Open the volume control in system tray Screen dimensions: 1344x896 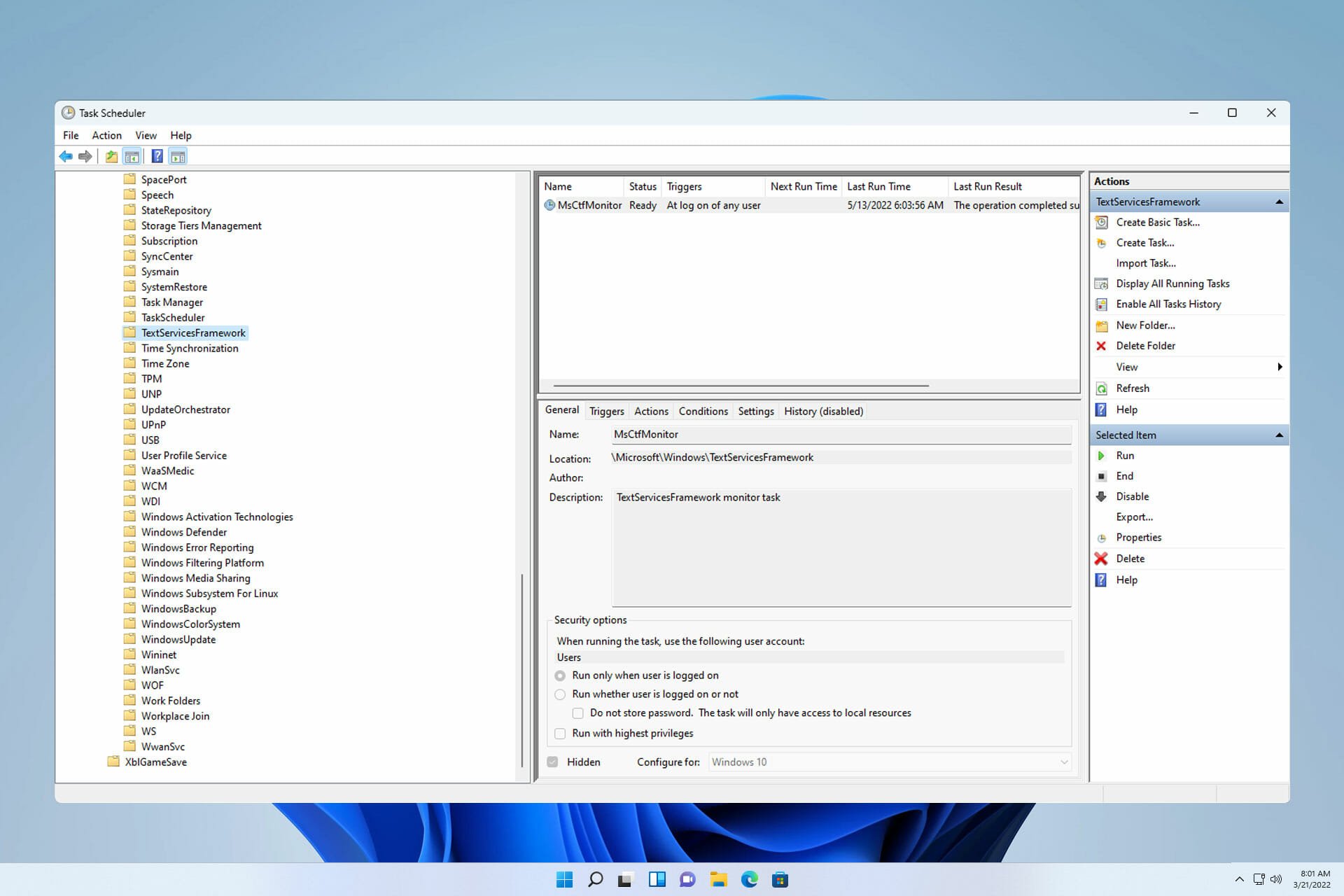(1276, 879)
